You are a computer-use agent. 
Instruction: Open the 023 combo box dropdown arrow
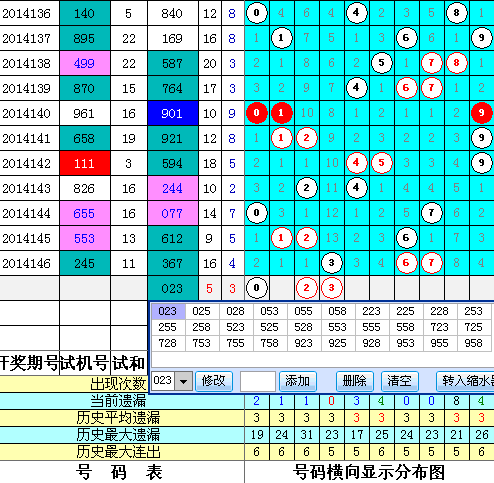[183, 381]
